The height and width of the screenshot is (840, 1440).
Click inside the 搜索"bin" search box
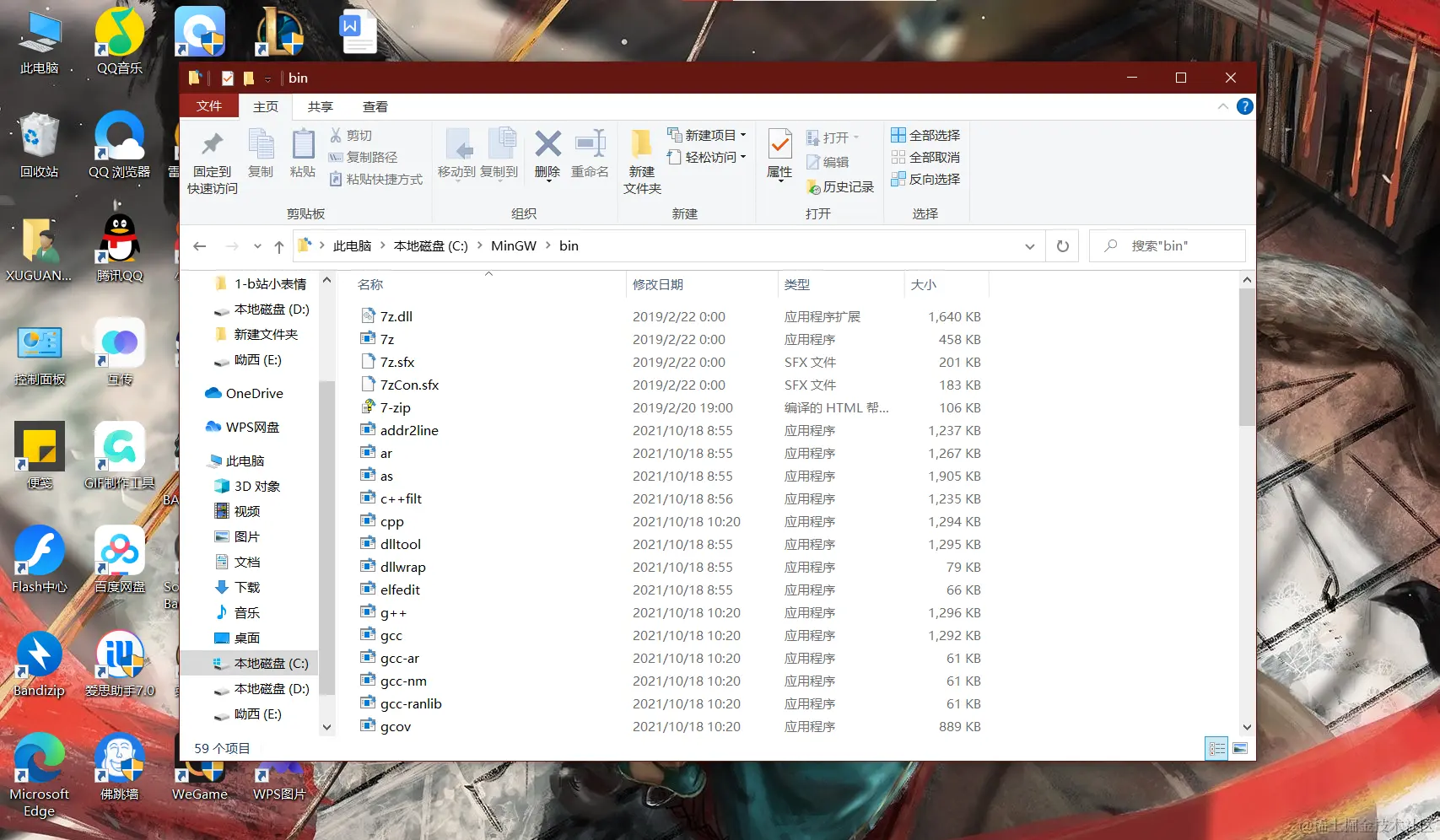point(1173,245)
